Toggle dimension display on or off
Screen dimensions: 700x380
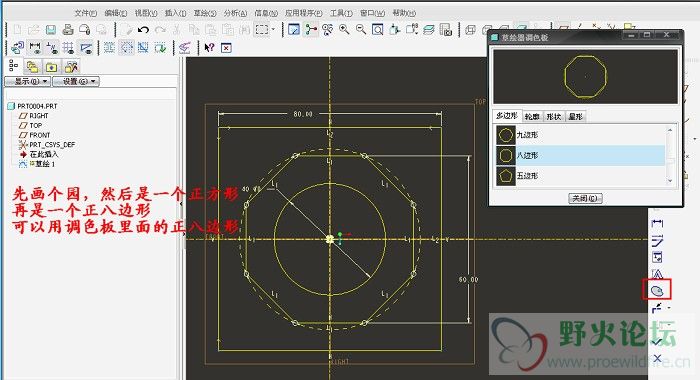pyautogui.click(x=34, y=47)
